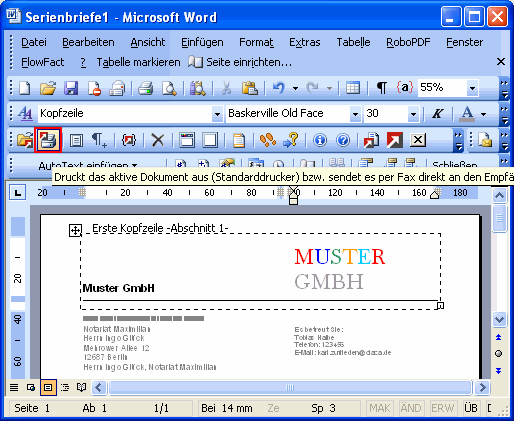Screen dimensions: 514x421
Task: Toggle italic formatting with the K button
Action: [x=438, y=114]
